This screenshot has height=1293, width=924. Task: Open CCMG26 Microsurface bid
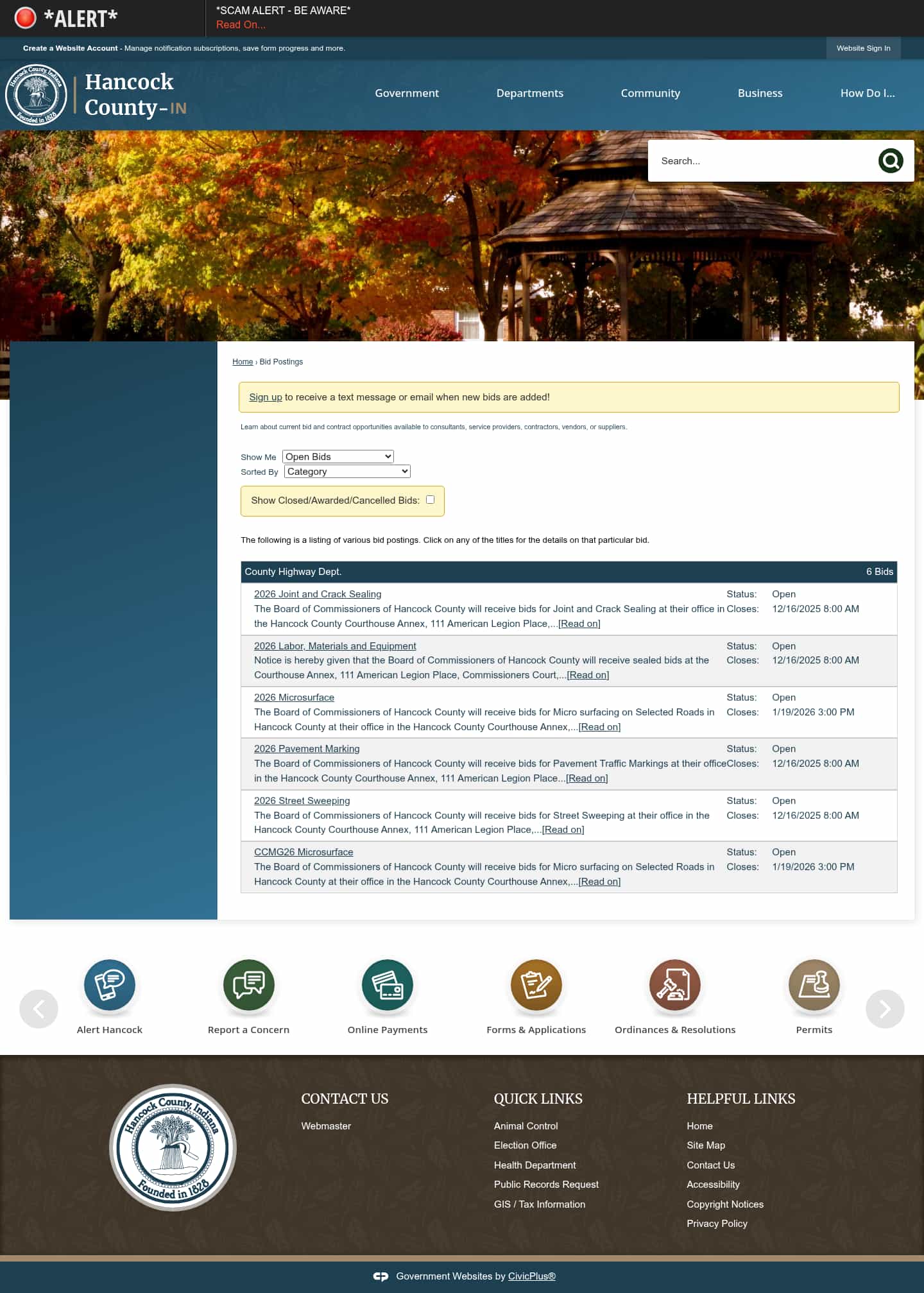click(x=304, y=852)
